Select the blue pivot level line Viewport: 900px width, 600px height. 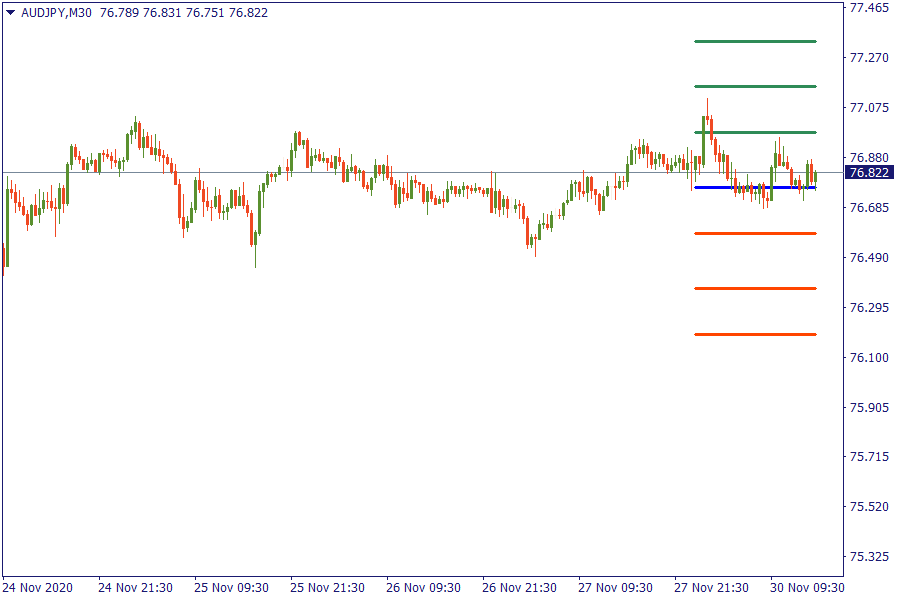click(x=755, y=187)
